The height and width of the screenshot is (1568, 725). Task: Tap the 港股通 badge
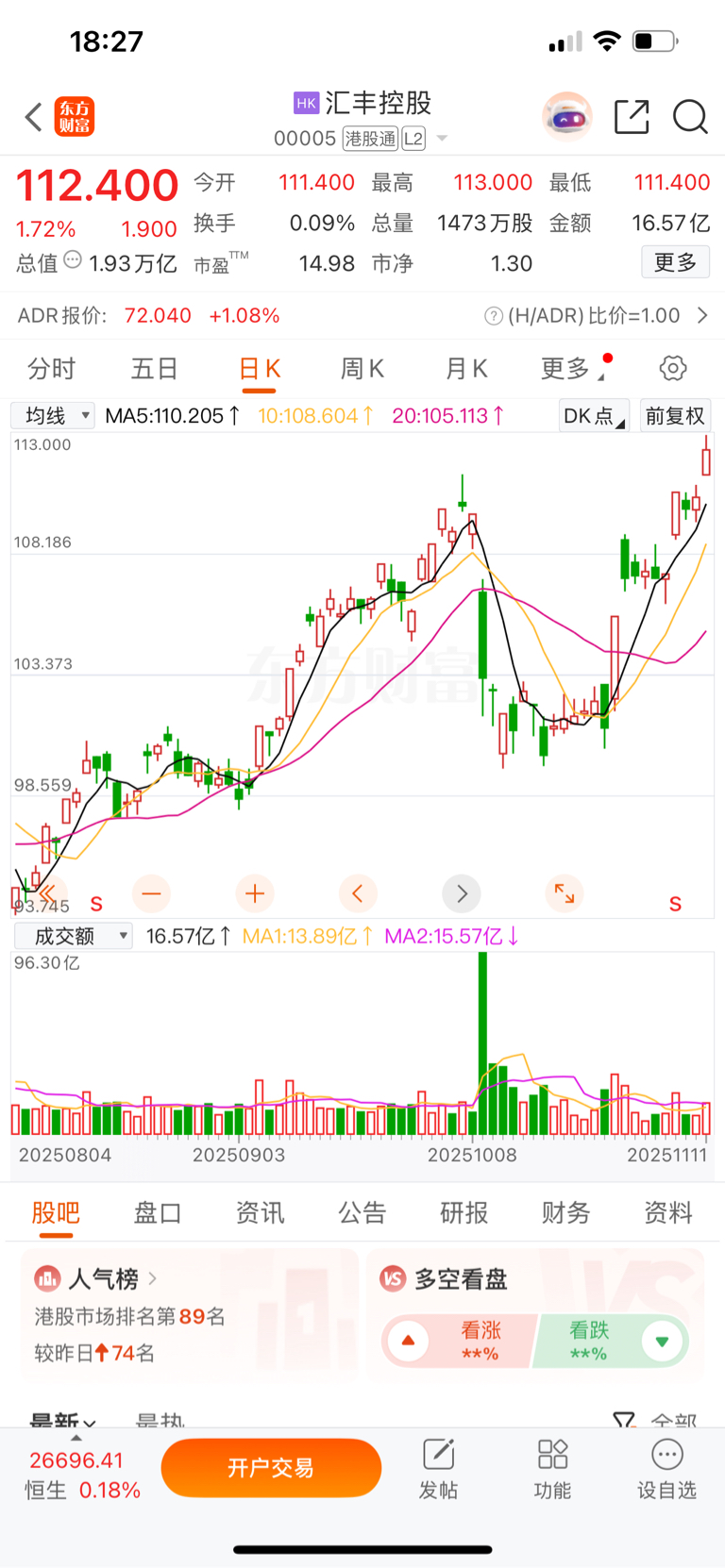point(370,139)
